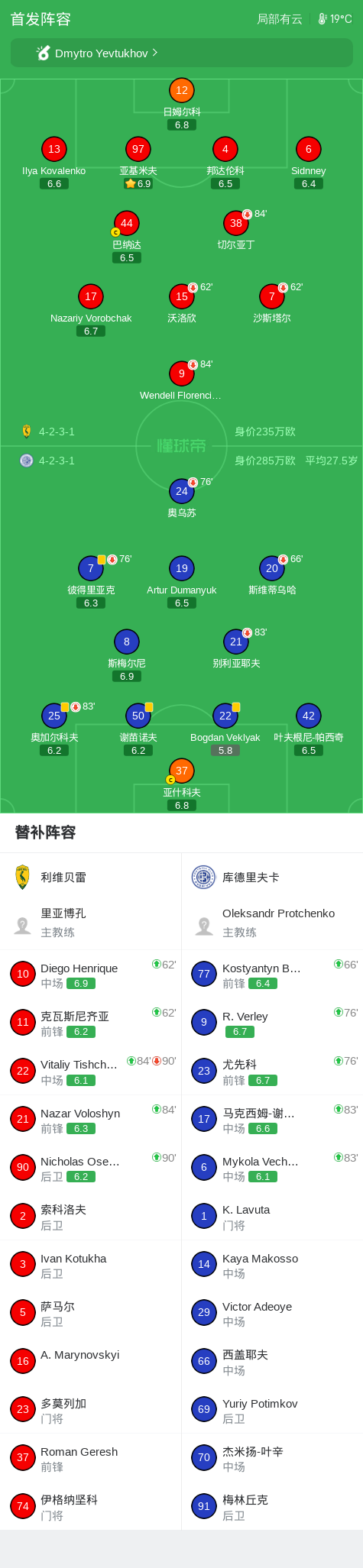View coach 里亚博孔 profile
Screen dimensions: 363x1568
[90, 923]
